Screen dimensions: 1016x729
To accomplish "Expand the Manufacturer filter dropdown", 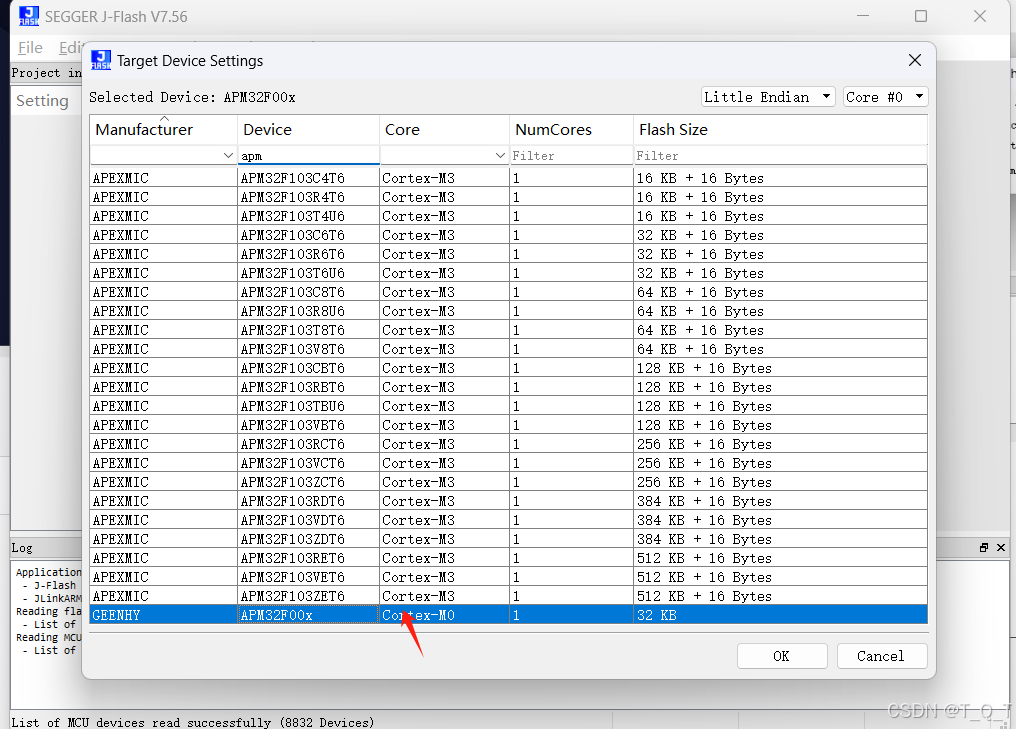I will pos(227,156).
